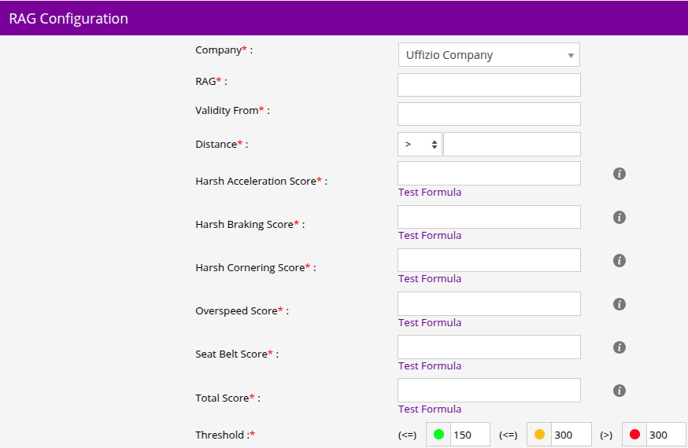Click the Seat Belt Score input field
Image resolution: width=688 pixels, height=448 pixels.
click(x=488, y=347)
